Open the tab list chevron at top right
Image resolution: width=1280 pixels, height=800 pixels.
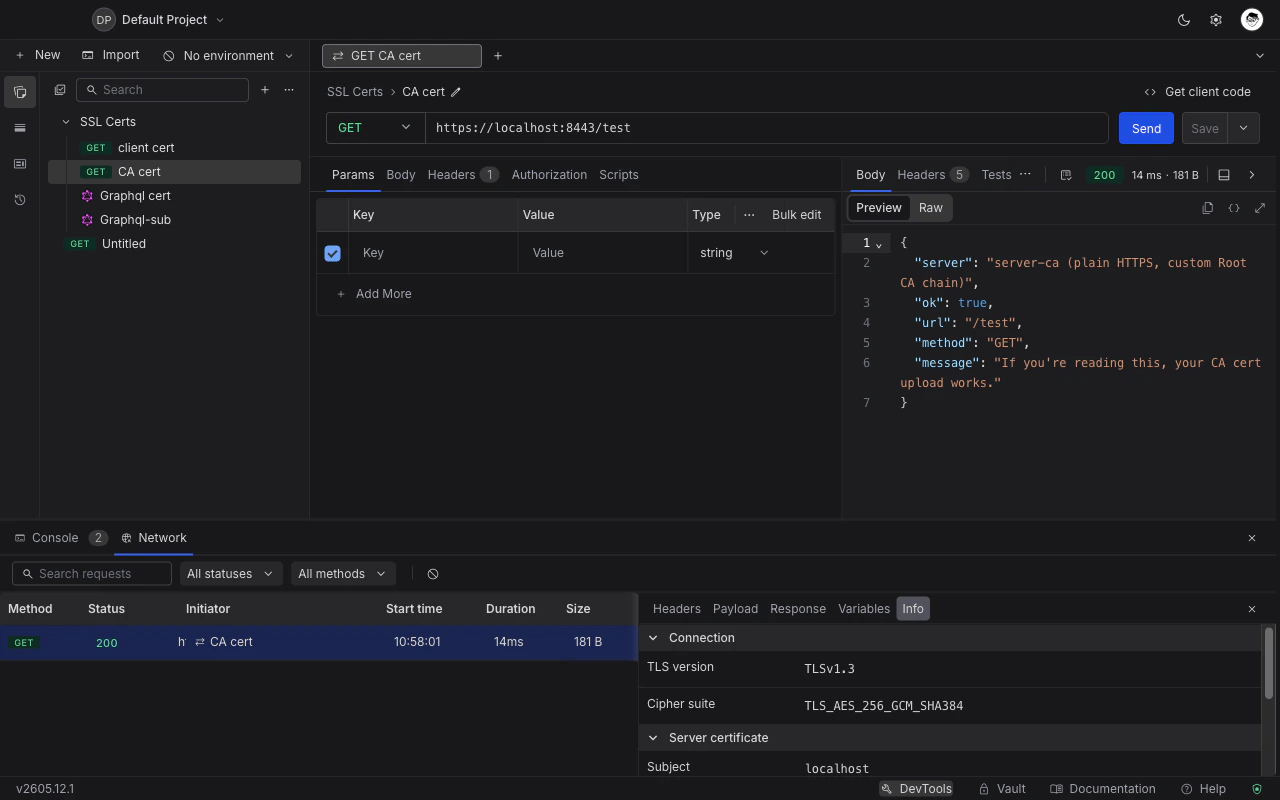coord(1260,56)
